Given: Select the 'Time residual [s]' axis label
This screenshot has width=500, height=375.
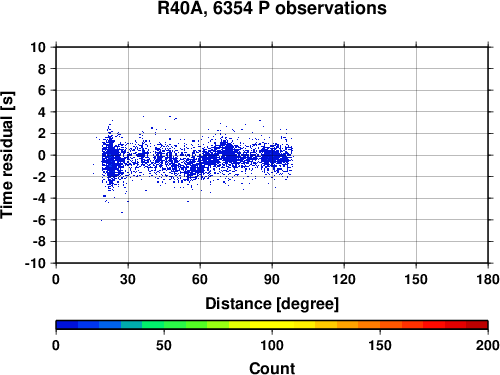Looking at the screenshot, I should pos(7,155).
